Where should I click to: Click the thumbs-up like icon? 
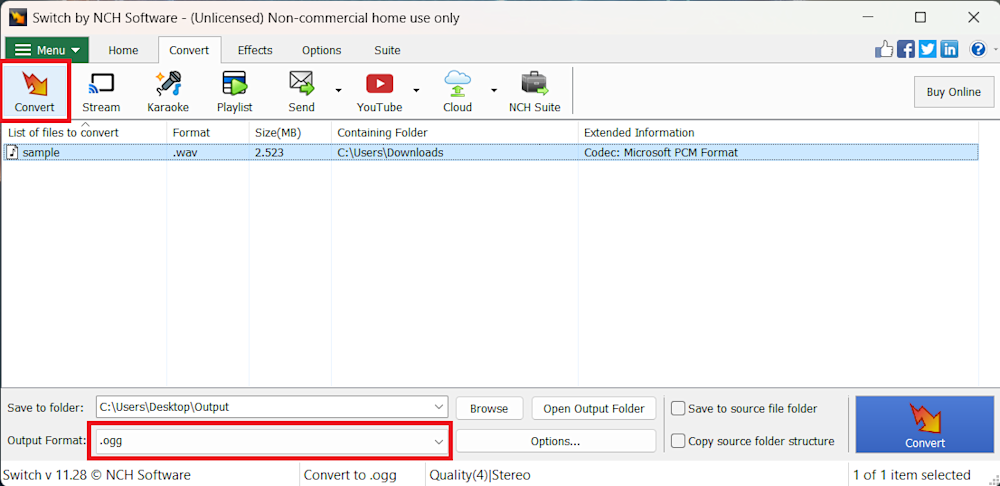point(885,49)
